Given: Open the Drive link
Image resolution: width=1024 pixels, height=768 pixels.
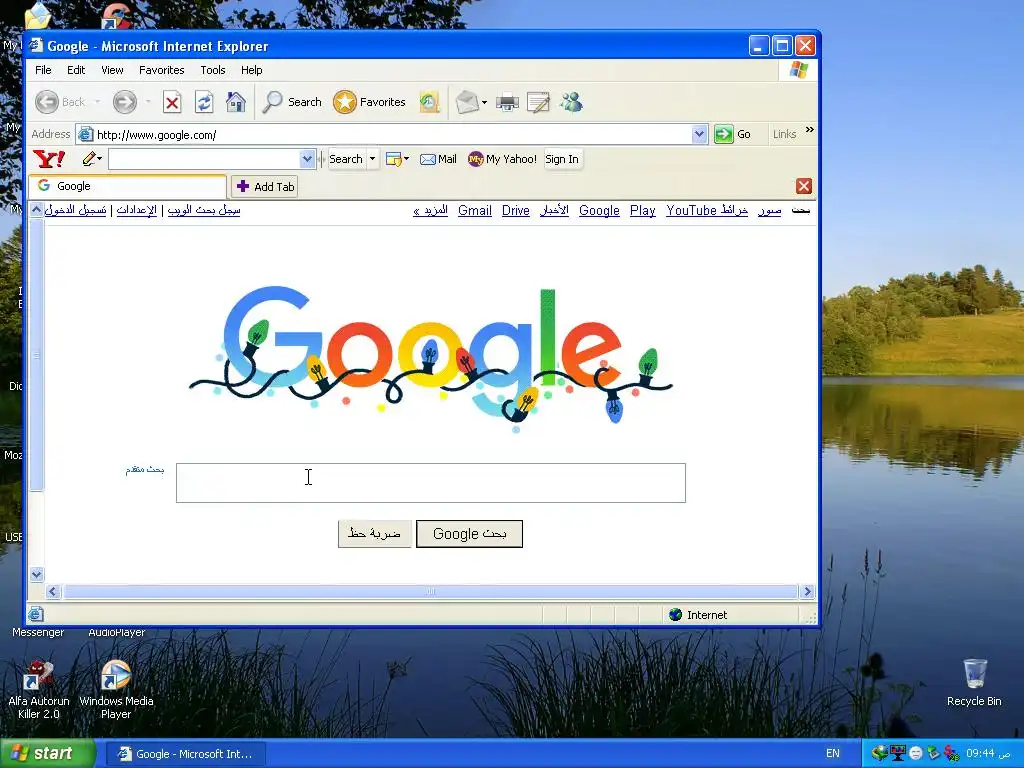Looking at the screenshot, I should pos(515,210).
